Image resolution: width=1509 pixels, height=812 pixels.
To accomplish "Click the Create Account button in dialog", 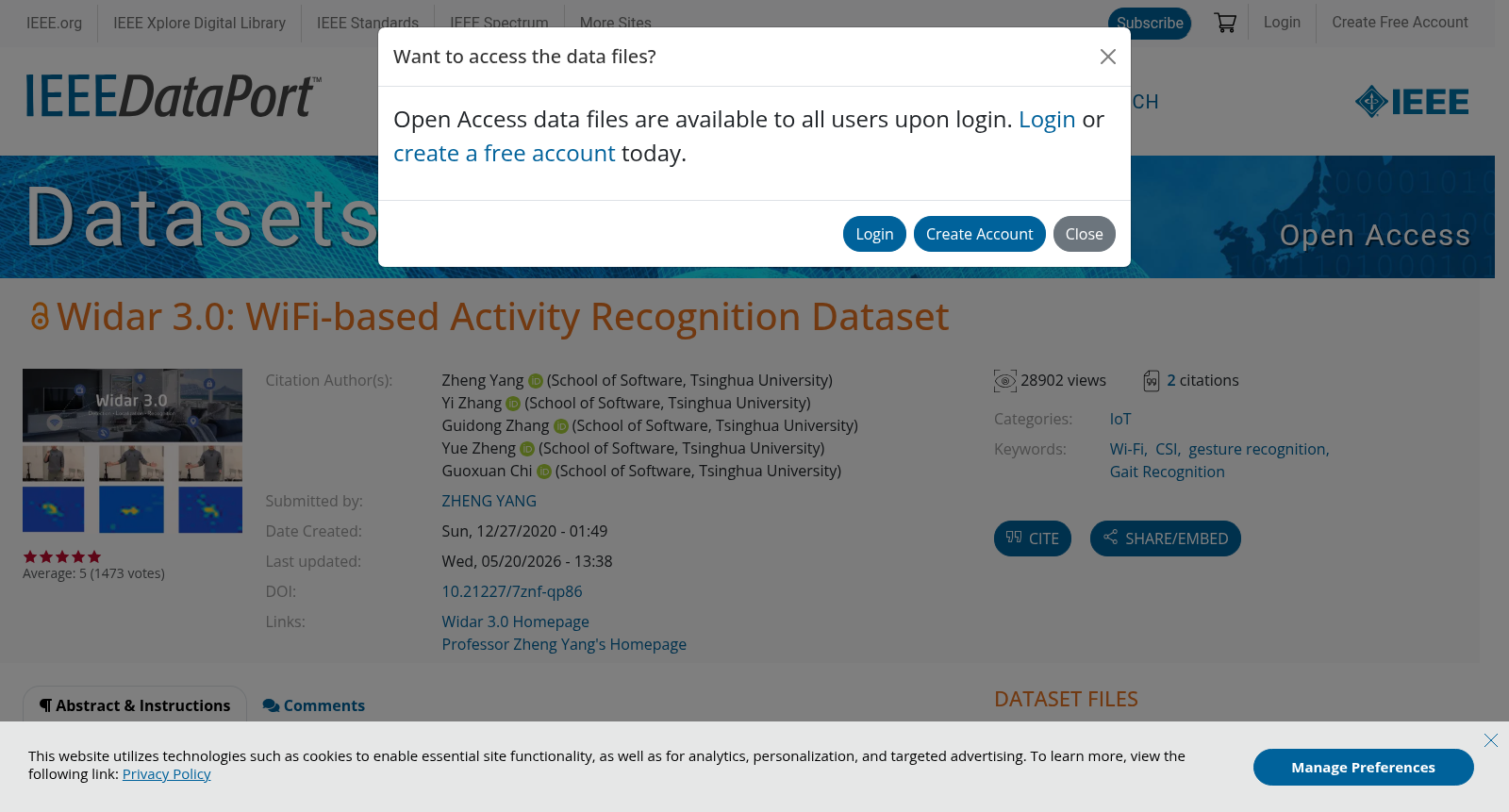I will coord(979,234).
